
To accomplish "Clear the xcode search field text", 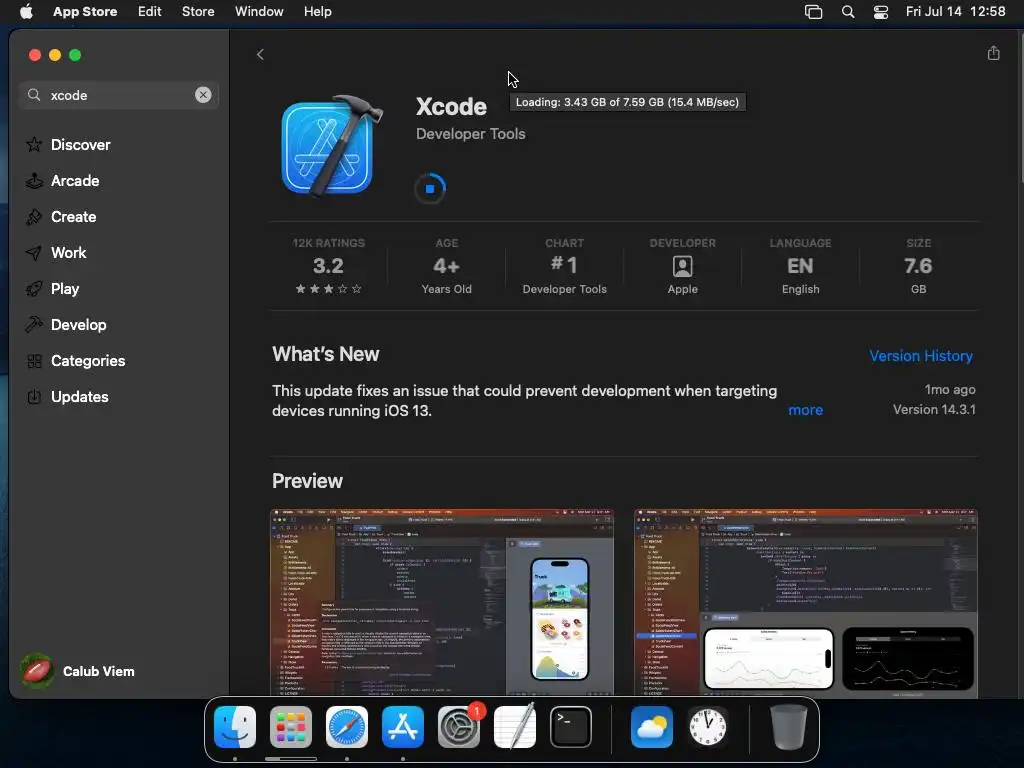I will pyautogui.click(x=203, y=95).
